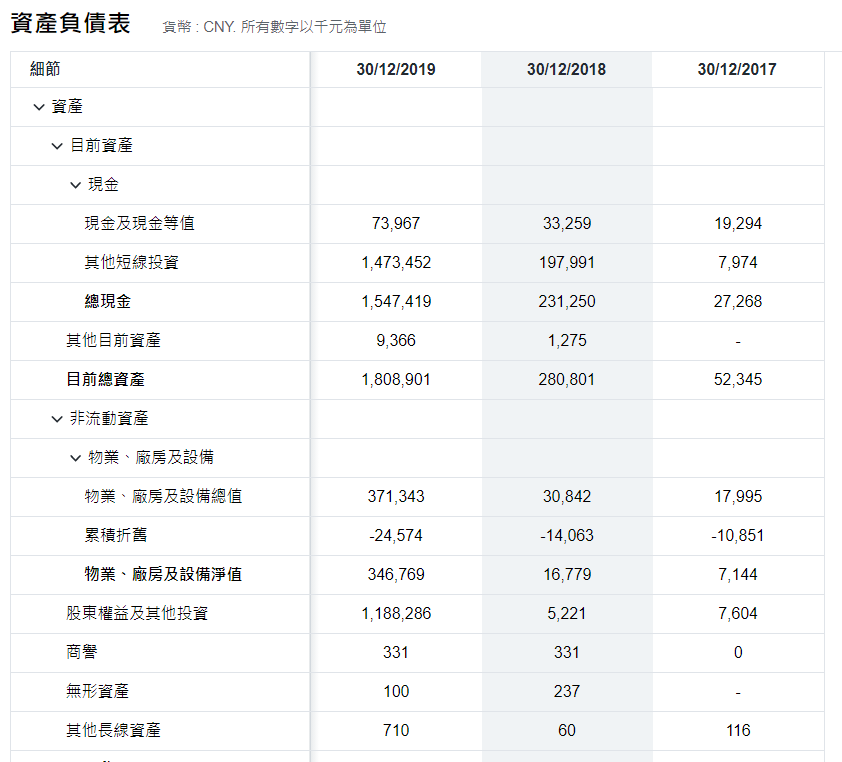
Task: Collapse the 非流動資產 section chevron
Action: 57,419
